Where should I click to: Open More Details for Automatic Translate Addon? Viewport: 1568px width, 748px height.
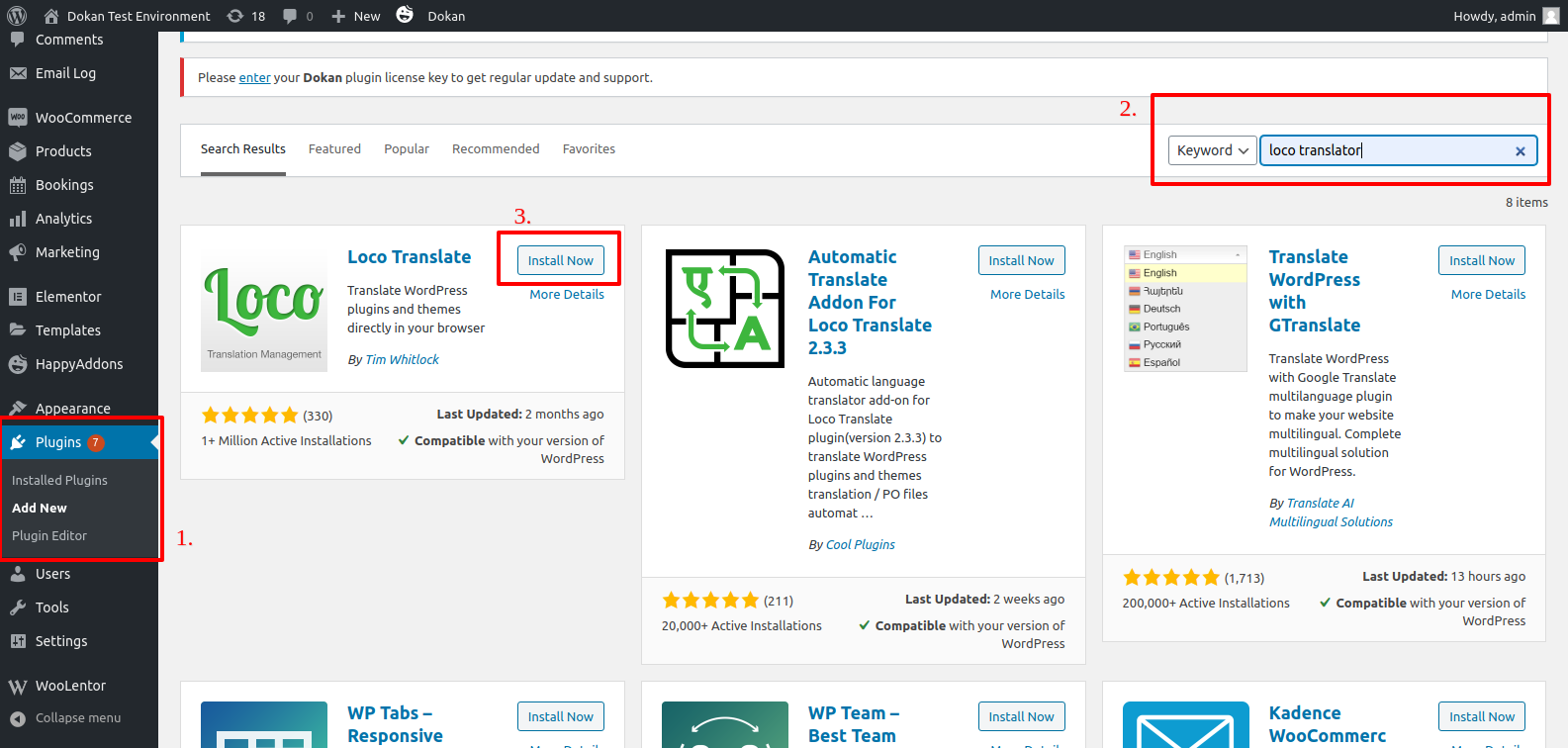(x=1028, y=295)
